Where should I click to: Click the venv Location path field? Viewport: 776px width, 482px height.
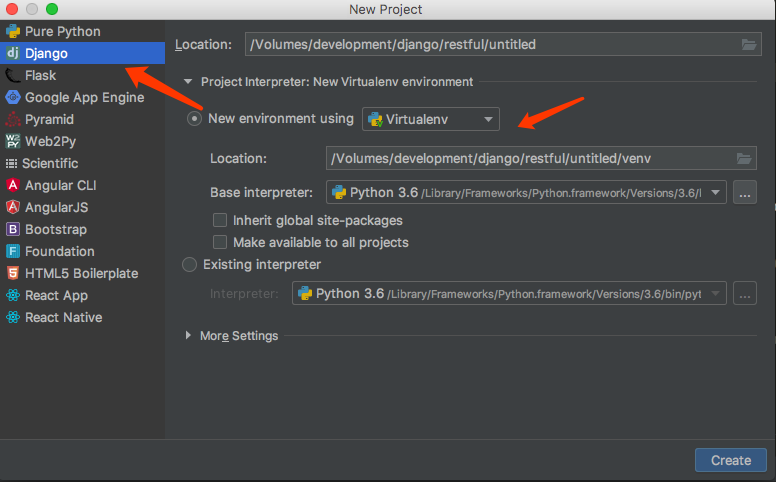click(x=541, y=158)
